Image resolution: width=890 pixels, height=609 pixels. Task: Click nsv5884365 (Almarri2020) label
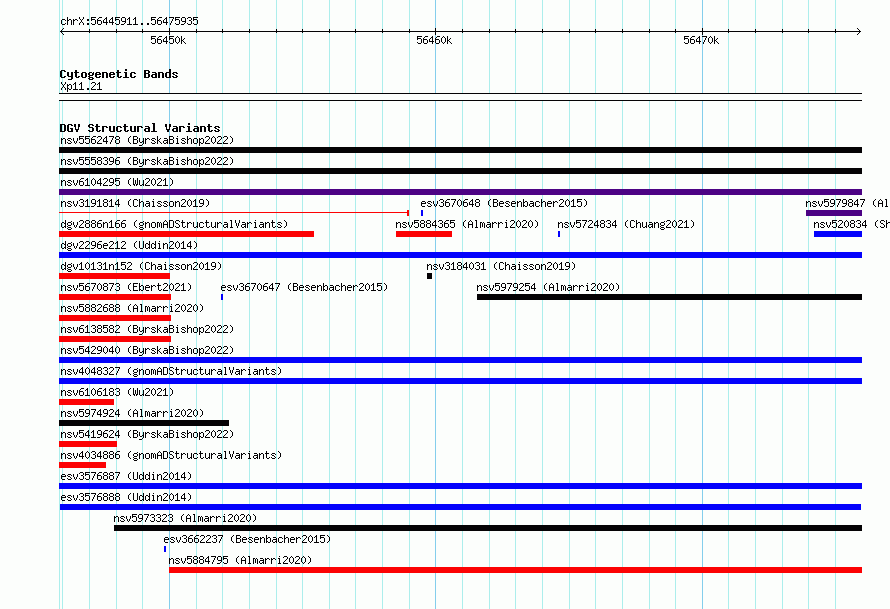pyautogui.click(x=467, y=224)
